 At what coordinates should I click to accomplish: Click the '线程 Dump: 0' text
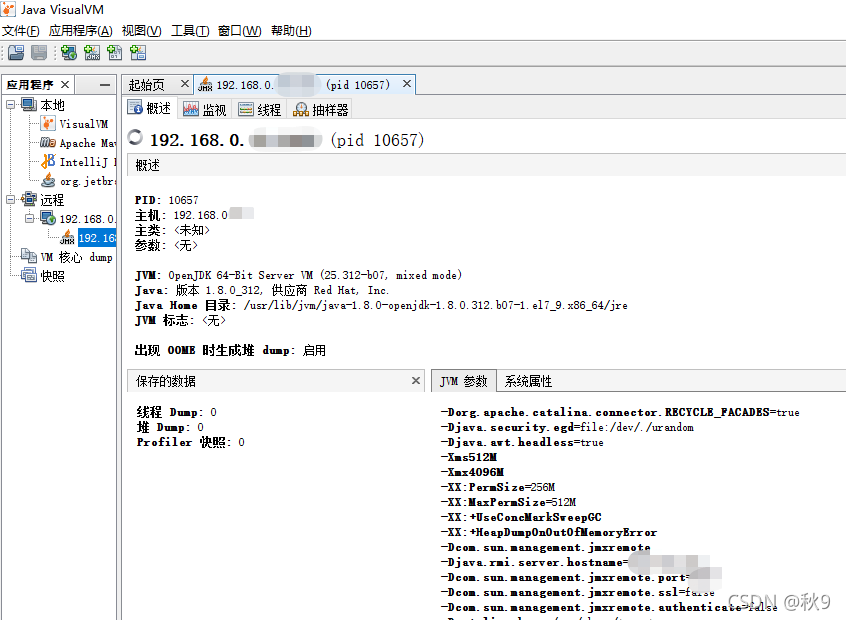[176, 412]
